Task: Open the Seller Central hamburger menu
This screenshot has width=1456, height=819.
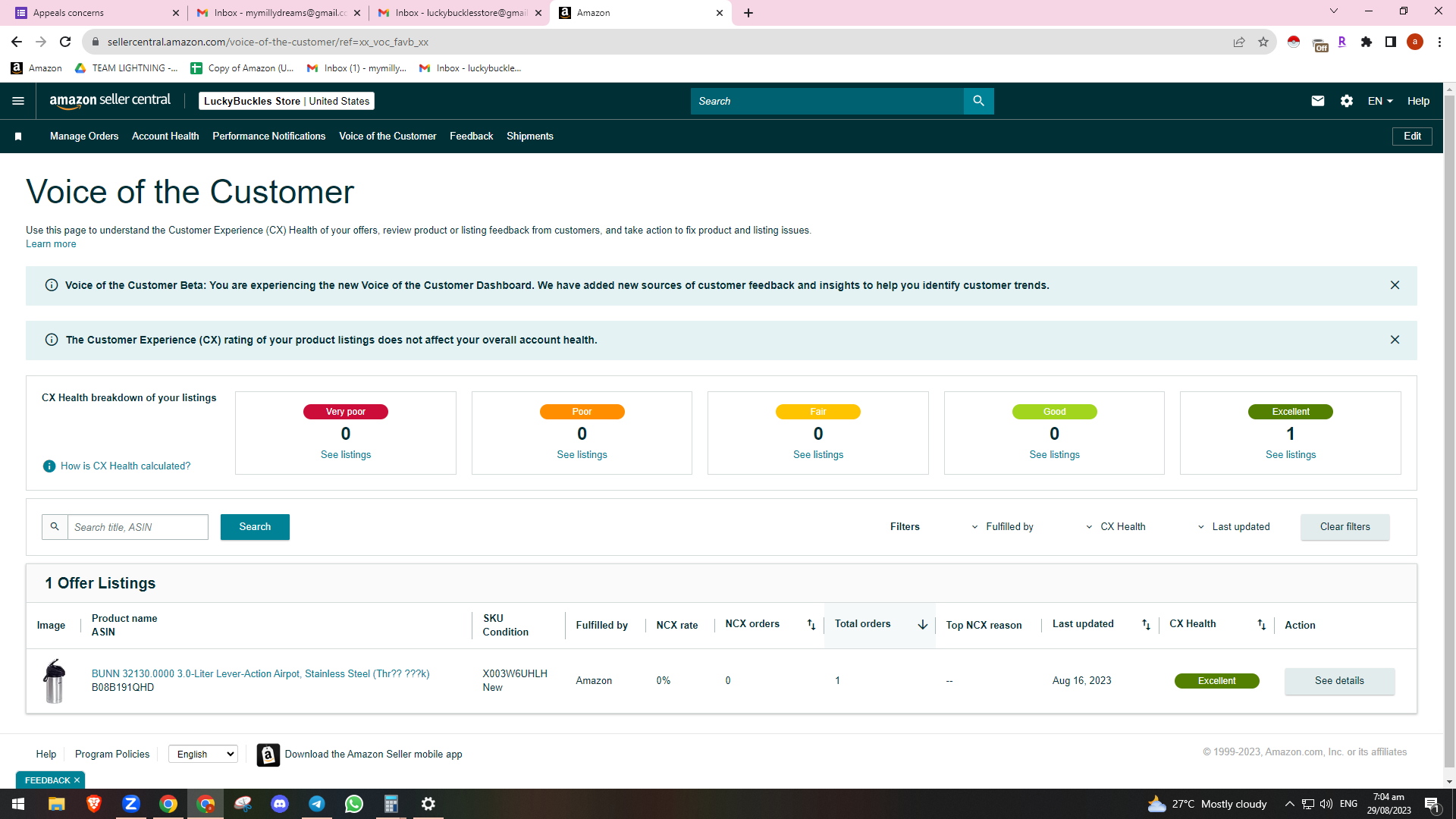Action: click(18, 101)
